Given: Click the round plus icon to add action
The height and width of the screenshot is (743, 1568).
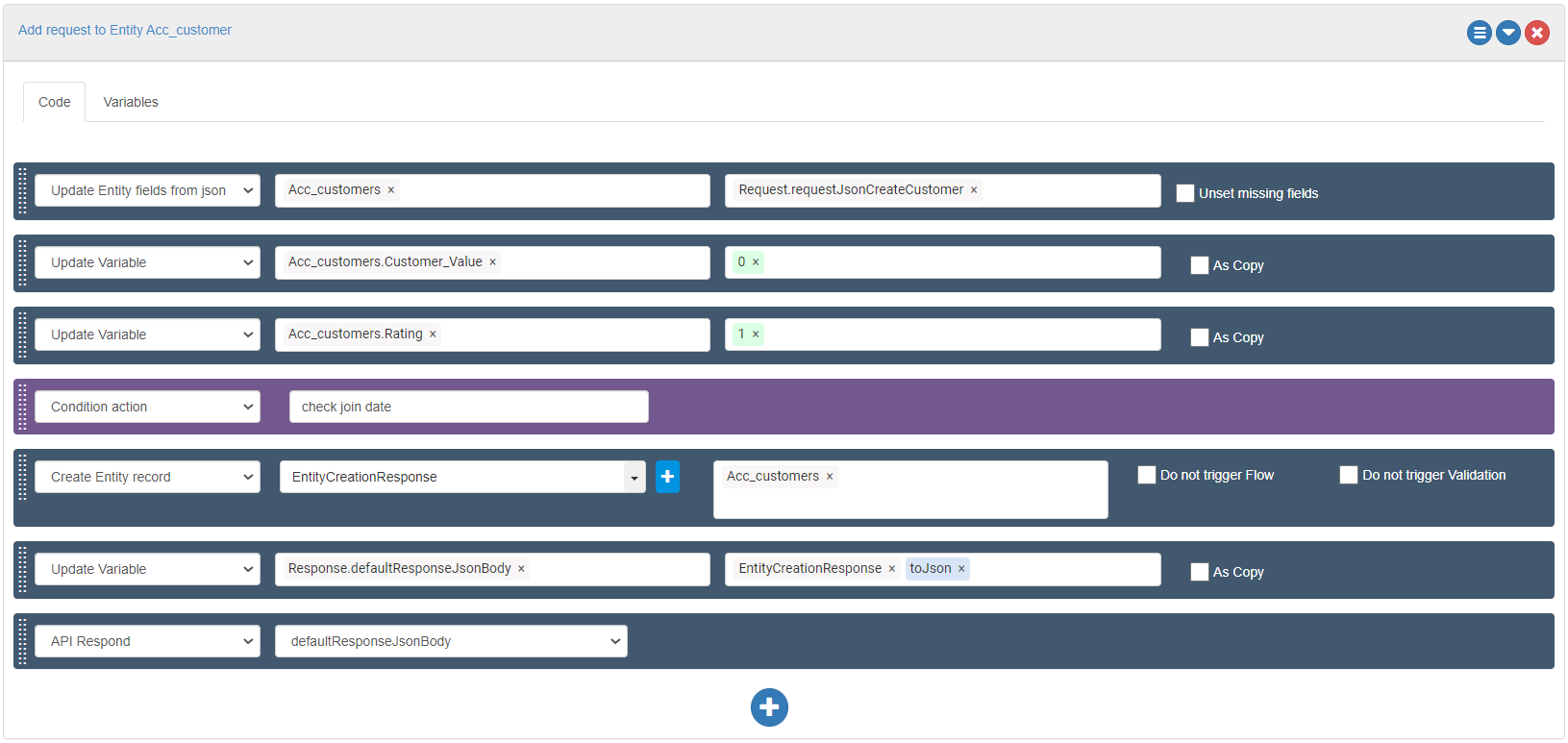Looking at the screenshot, I should [769, 707].
